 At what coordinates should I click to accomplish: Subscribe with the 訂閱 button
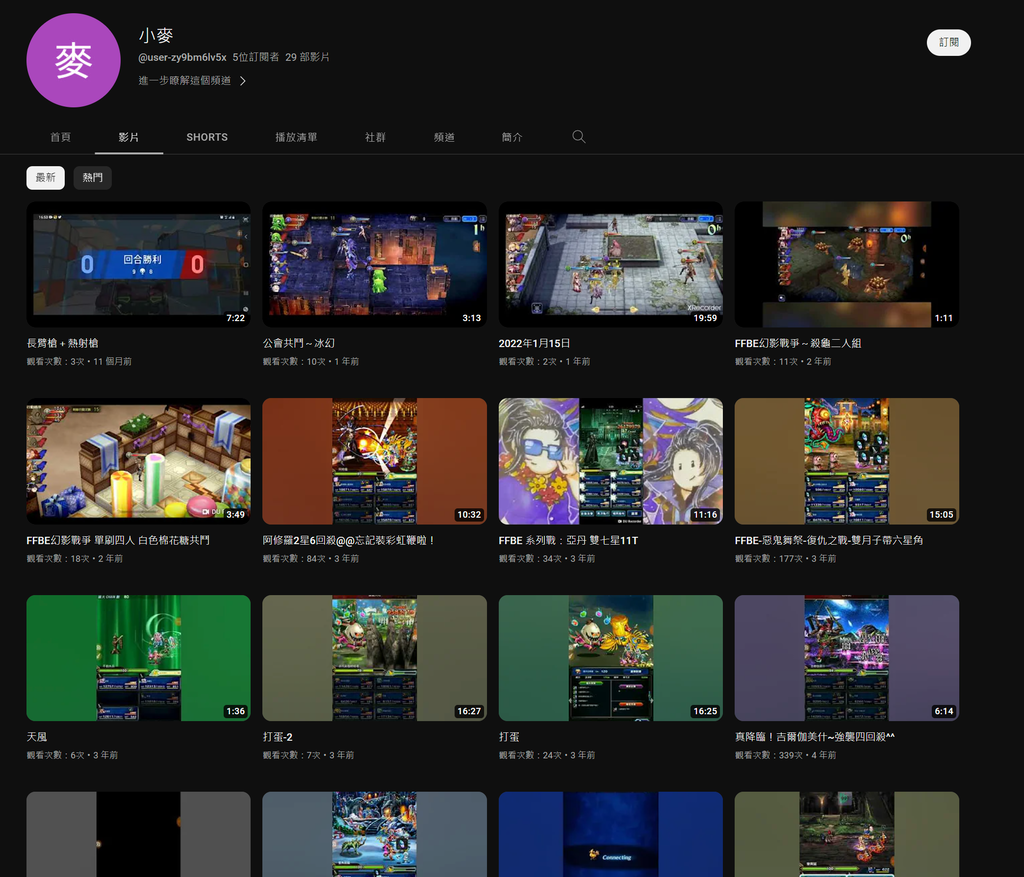pos(948,42)
